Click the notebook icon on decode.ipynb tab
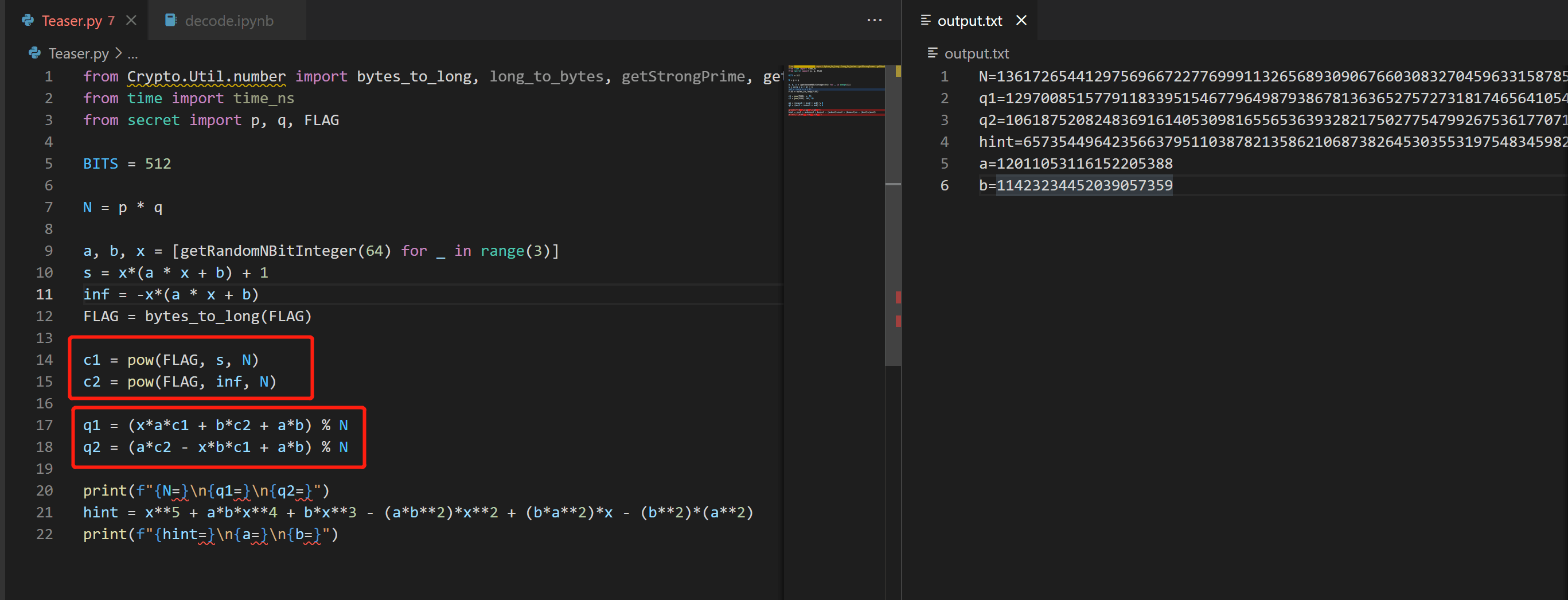The width and height of the screenshot is (1568, 600). click(171, 21)
